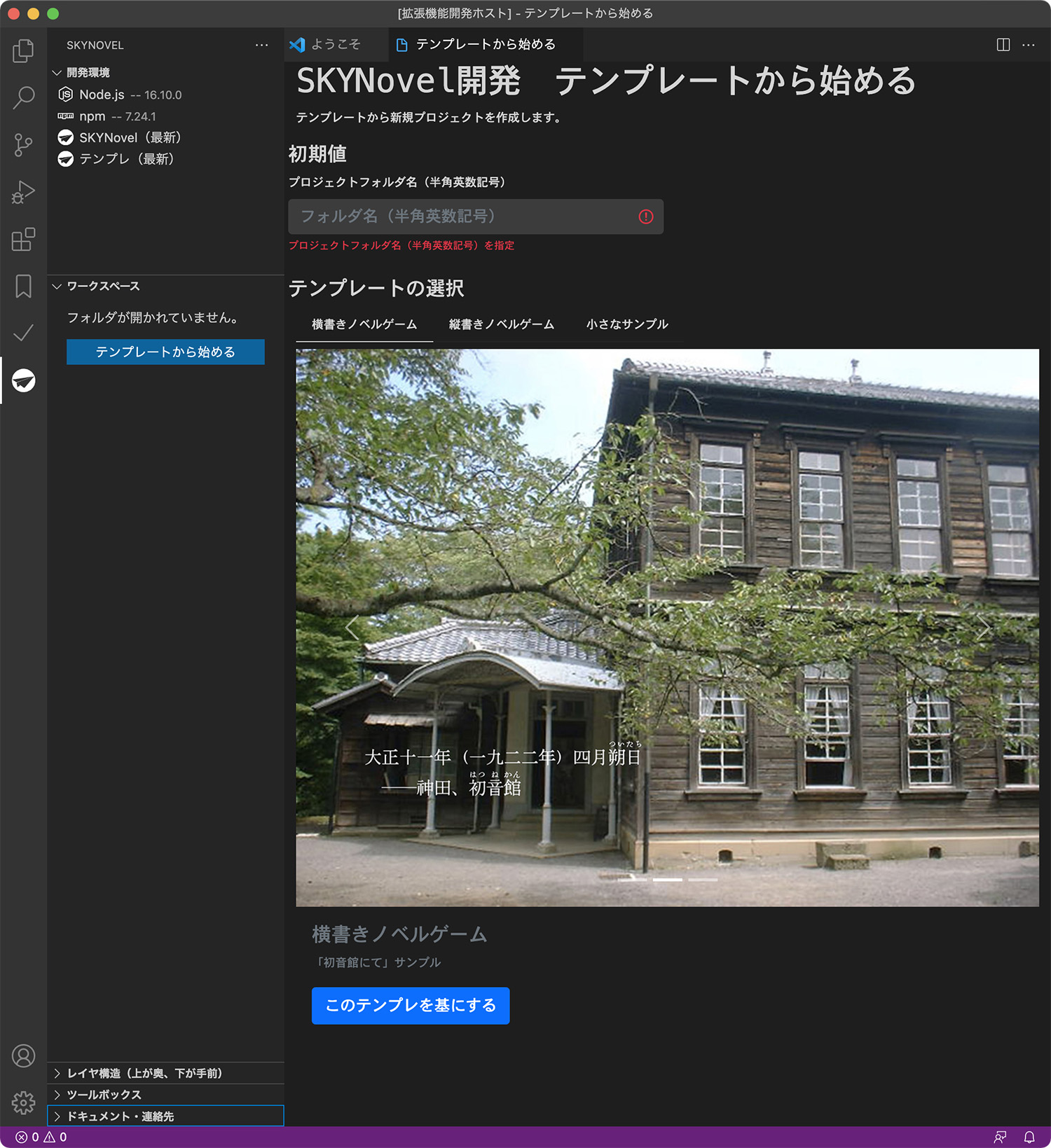Select the 小さなサンプル template tab
The image size is (1051, 1148).
click(x=627, y=324)
